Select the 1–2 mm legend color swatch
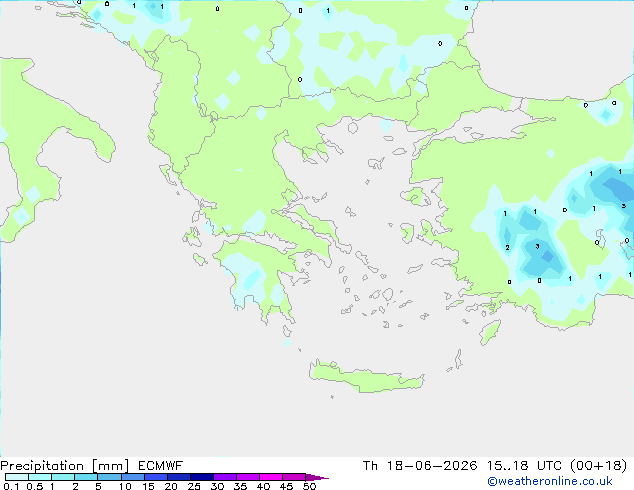 pos(63,477)
